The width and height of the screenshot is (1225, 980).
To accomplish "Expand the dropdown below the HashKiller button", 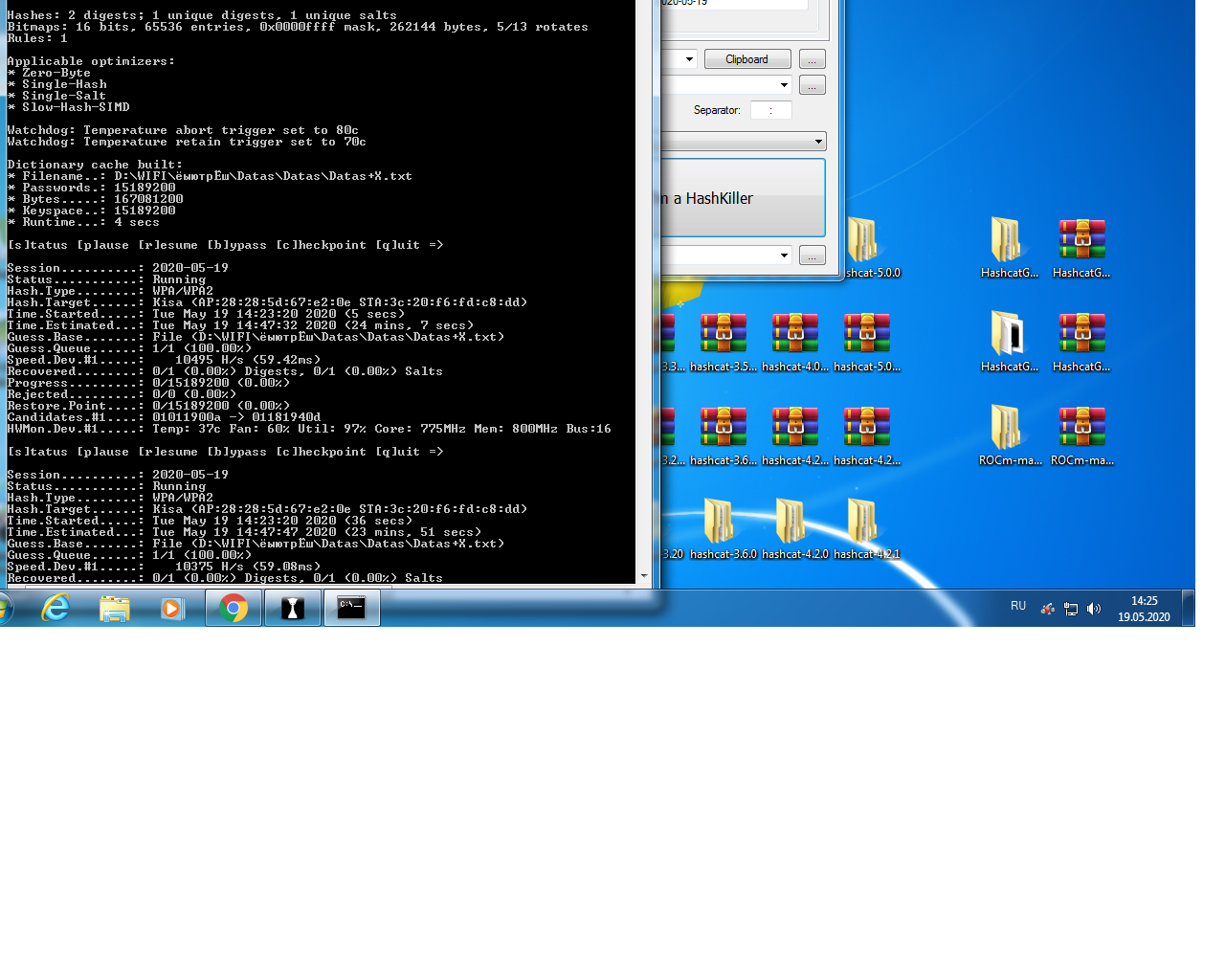I will [x=784, y=256].
